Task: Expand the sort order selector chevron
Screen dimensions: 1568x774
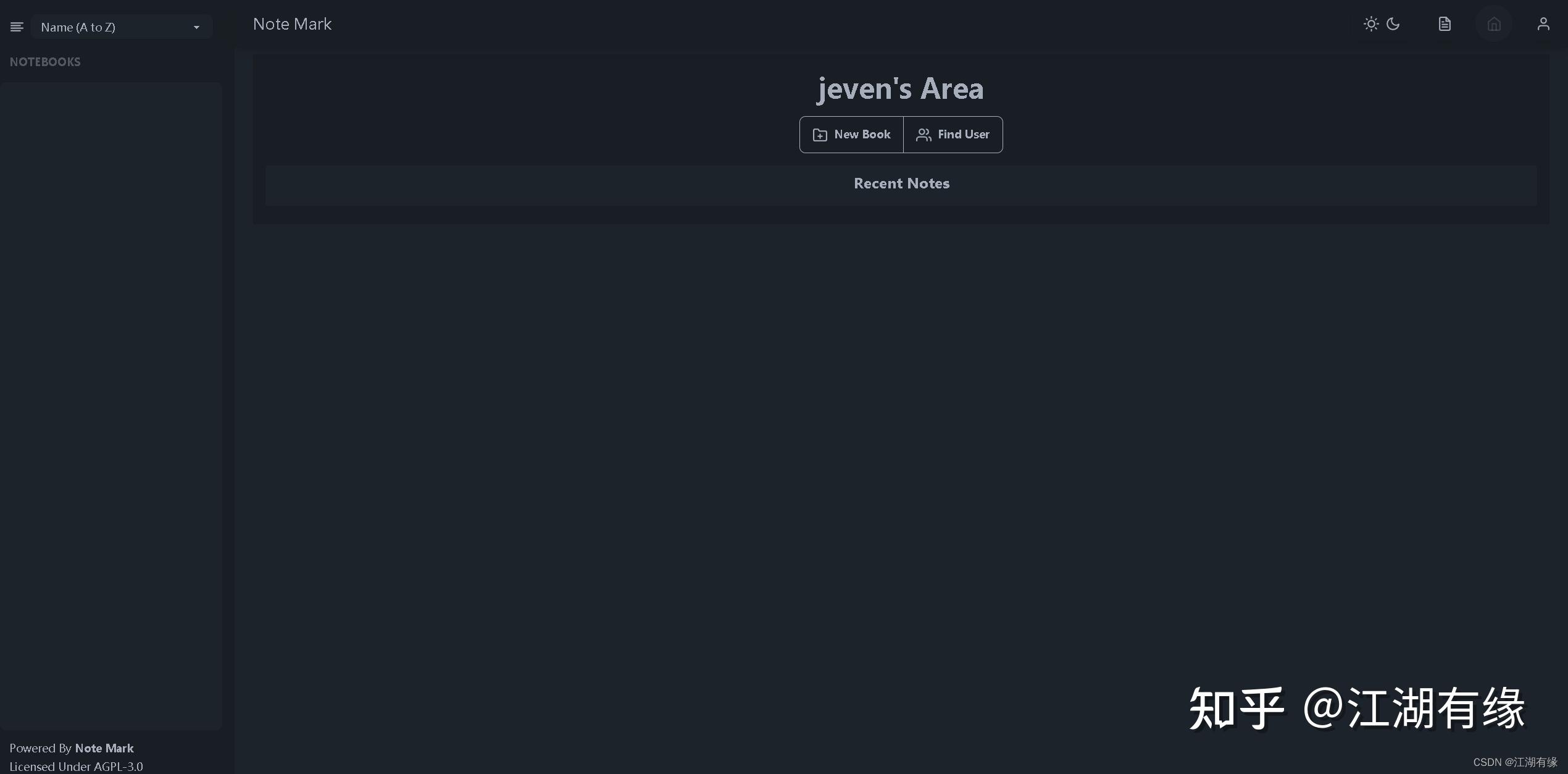Action: 196,27
